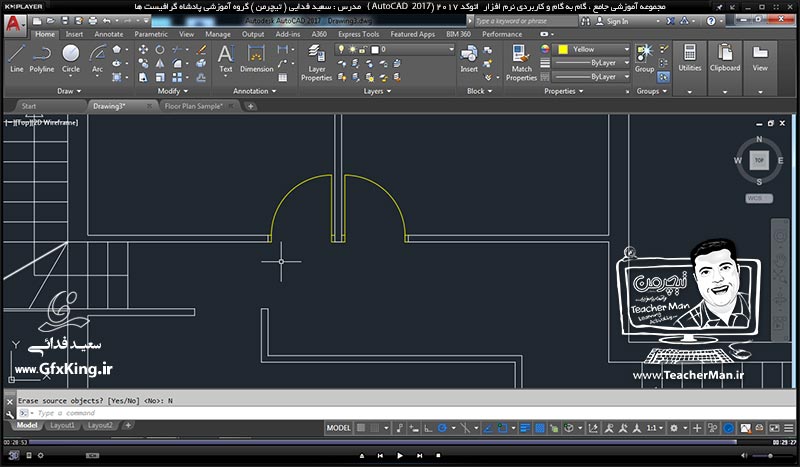Click the Explode tool icon
Viewport: 800px width, 467px height.
pyautogui.click(x=202, y=63)
